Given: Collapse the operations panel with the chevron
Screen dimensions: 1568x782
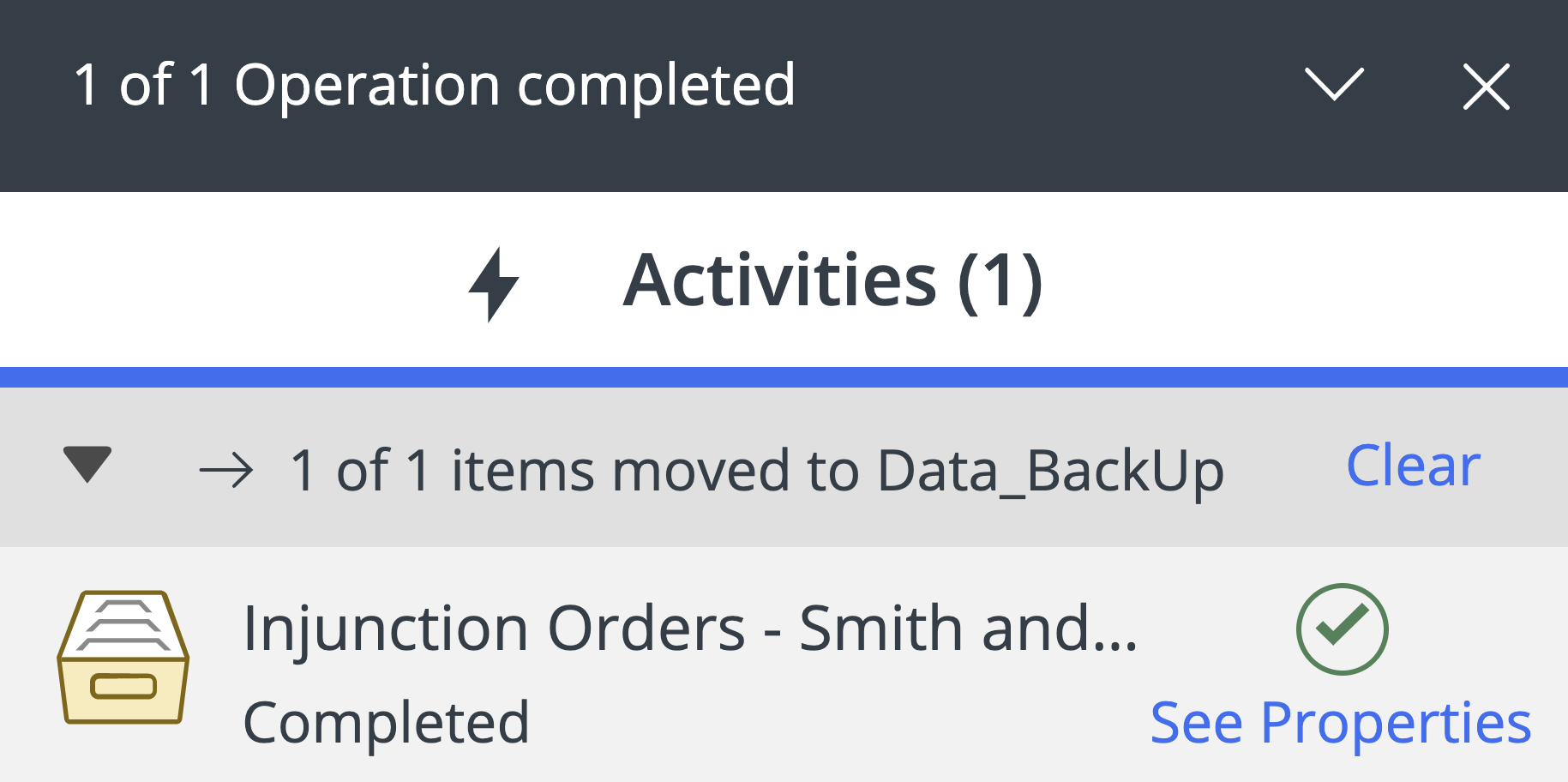Looking at the screenshot, I should click(x=1333, y=85).
